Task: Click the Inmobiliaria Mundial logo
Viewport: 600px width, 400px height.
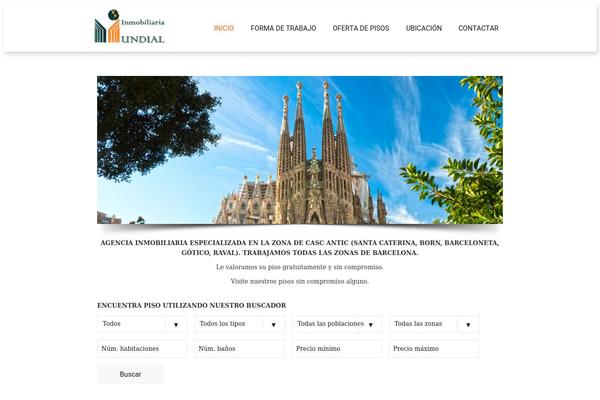Action: [130, 26]
